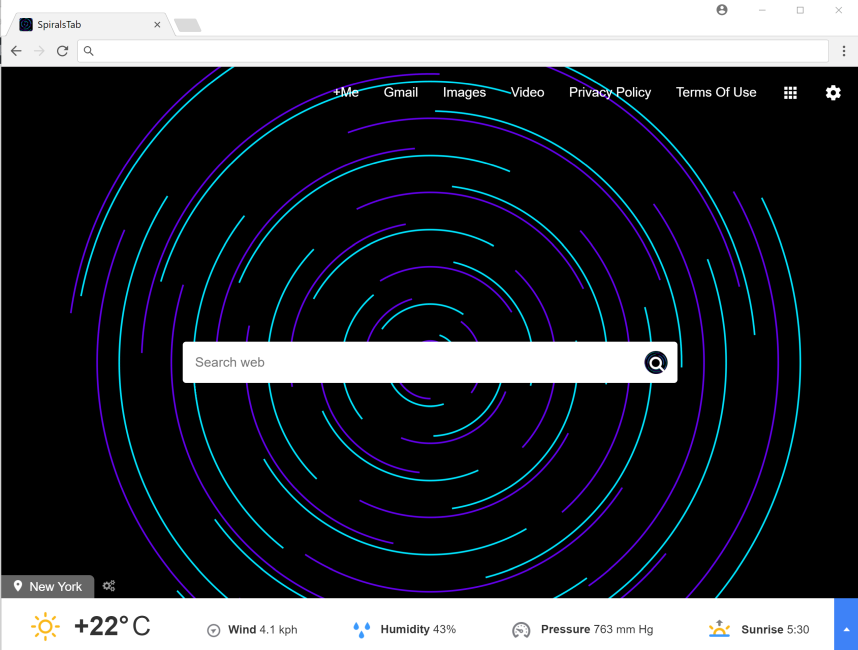Open the Gmail link
This screenshot has height=650, width=858.
pyautogui.click(x=401, y=92)
